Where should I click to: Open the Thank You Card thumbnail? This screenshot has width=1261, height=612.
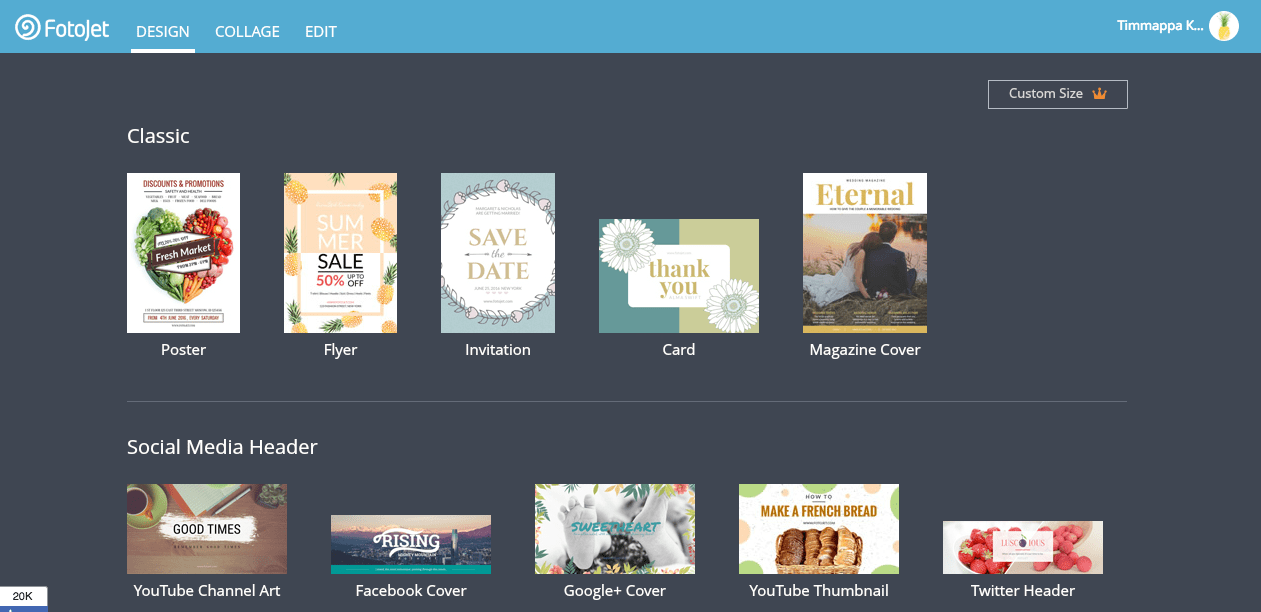(x=678, y=276)
